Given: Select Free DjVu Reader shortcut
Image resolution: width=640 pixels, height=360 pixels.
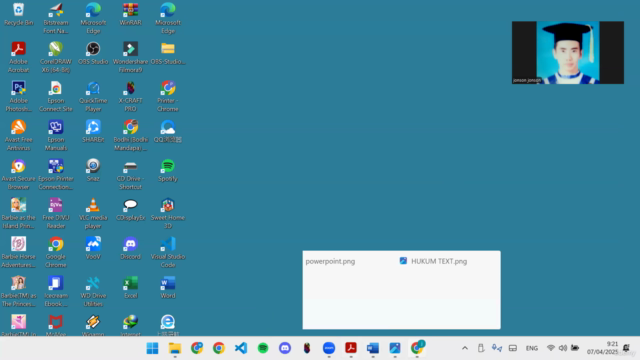Looking at the screenshot, I should (x=56, y=213).
